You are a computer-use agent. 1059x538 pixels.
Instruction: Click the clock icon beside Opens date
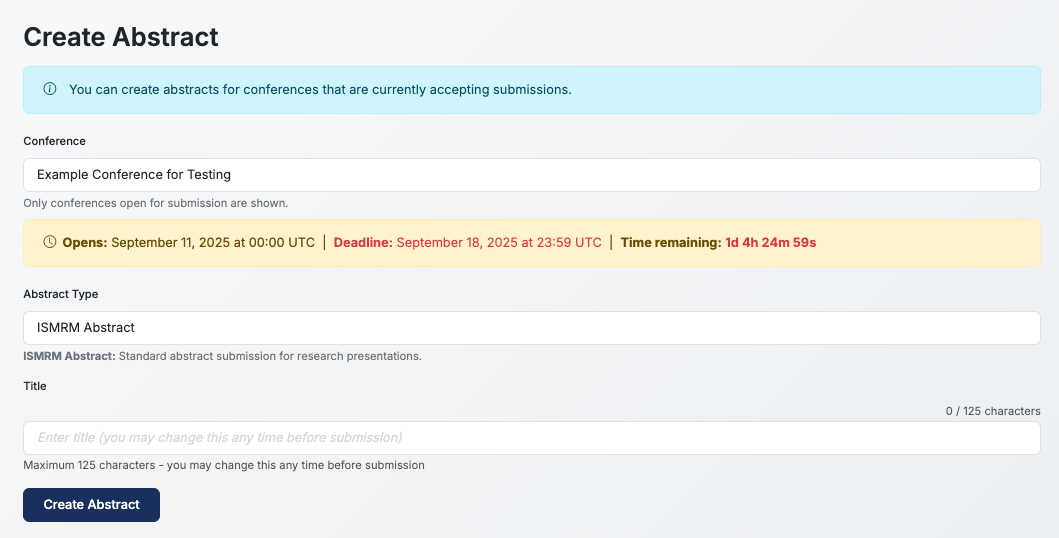coord(50,242)
